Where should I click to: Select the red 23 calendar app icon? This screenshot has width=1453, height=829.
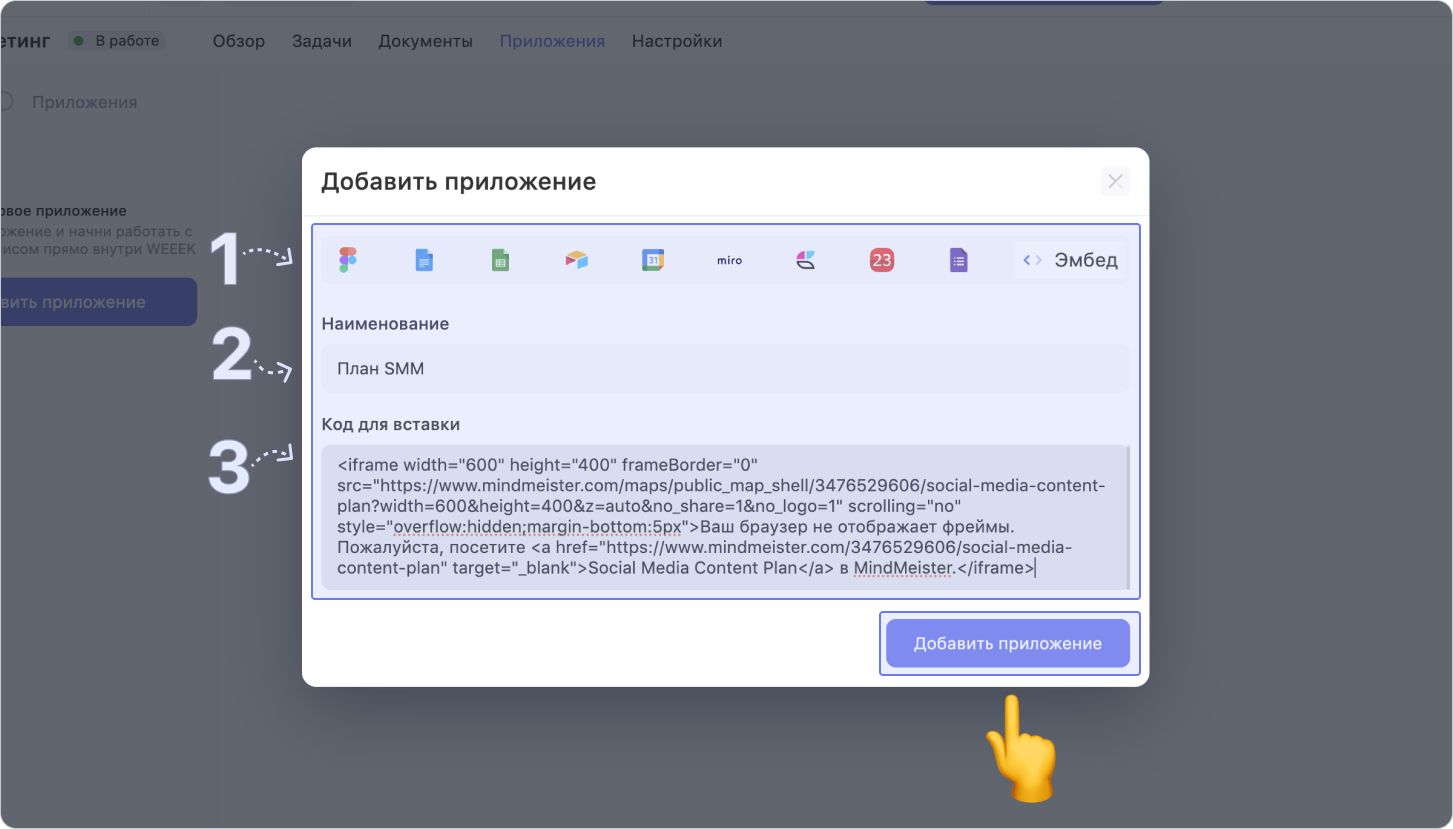coord(881,260)
